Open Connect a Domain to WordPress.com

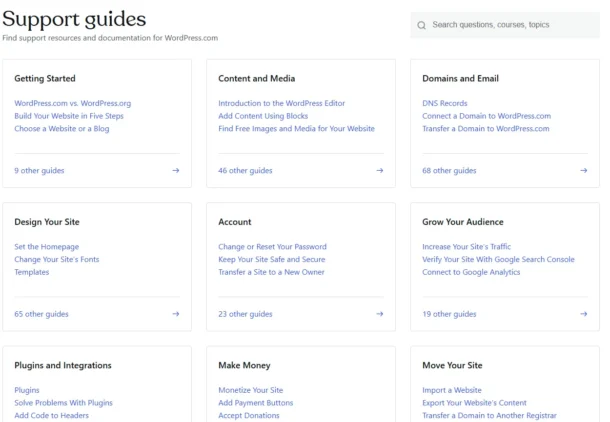coord(487,116)
